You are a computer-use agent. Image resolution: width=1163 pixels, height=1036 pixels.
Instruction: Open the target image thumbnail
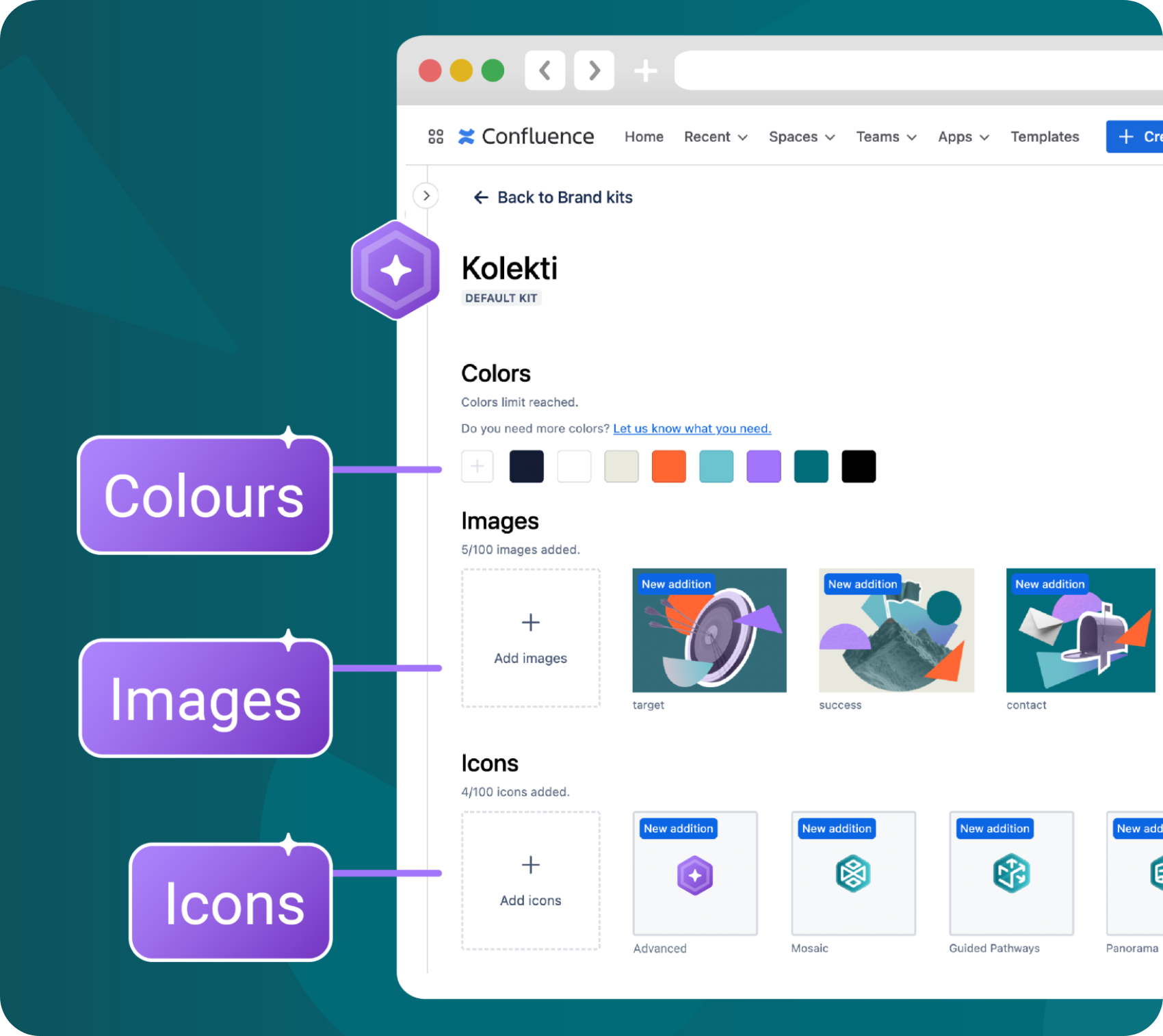coord(709,630)
